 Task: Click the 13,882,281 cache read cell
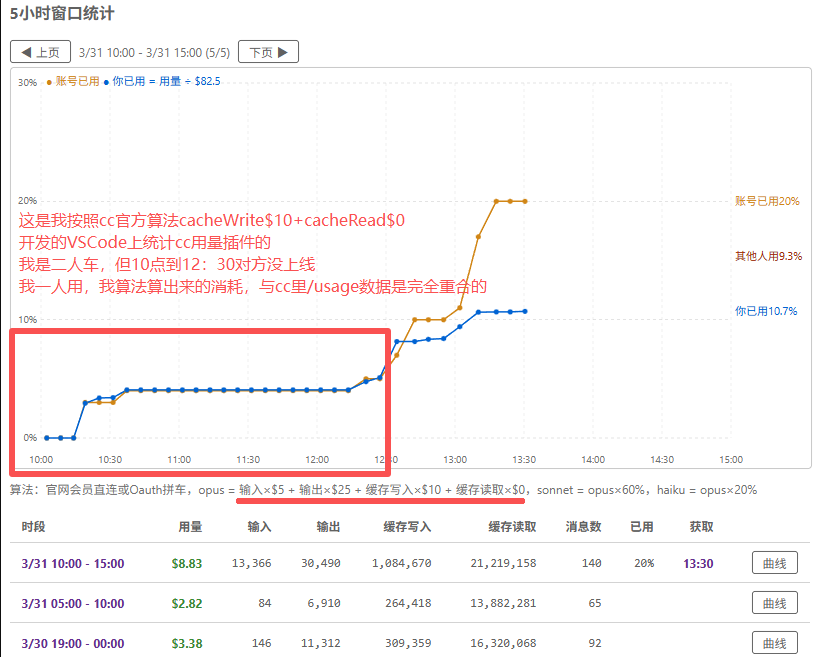pyautogui.click(x=503, y=603)
